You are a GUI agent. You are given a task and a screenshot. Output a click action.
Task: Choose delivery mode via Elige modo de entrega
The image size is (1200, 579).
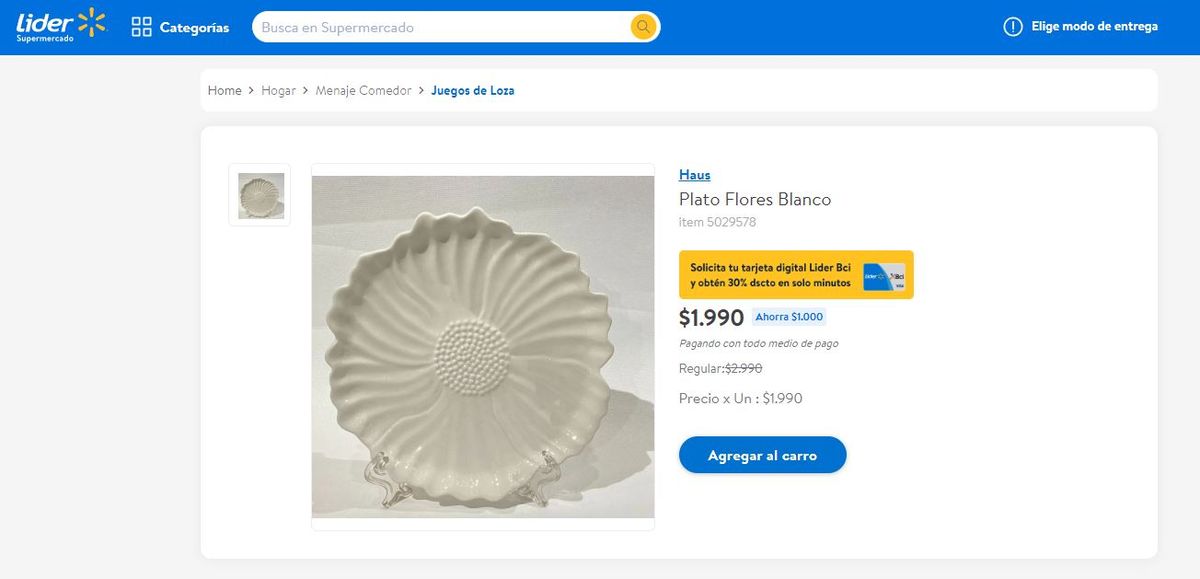pos(1094,27)
